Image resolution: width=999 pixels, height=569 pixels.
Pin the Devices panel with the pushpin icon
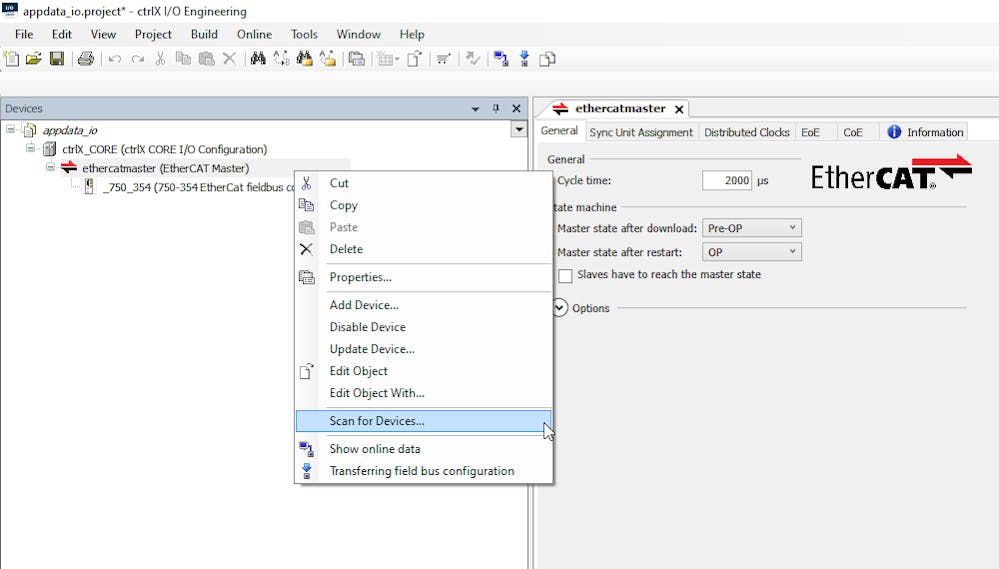(x=496, y=109)
